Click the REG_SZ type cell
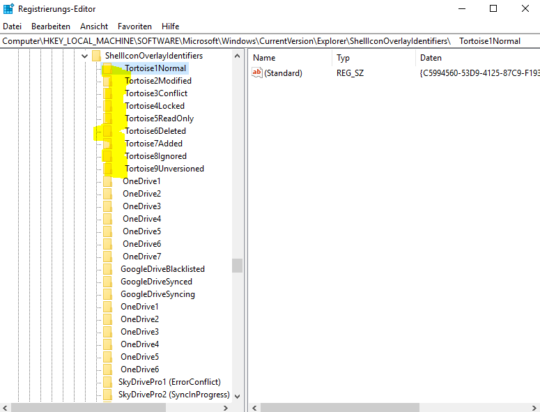 (350, 73)
